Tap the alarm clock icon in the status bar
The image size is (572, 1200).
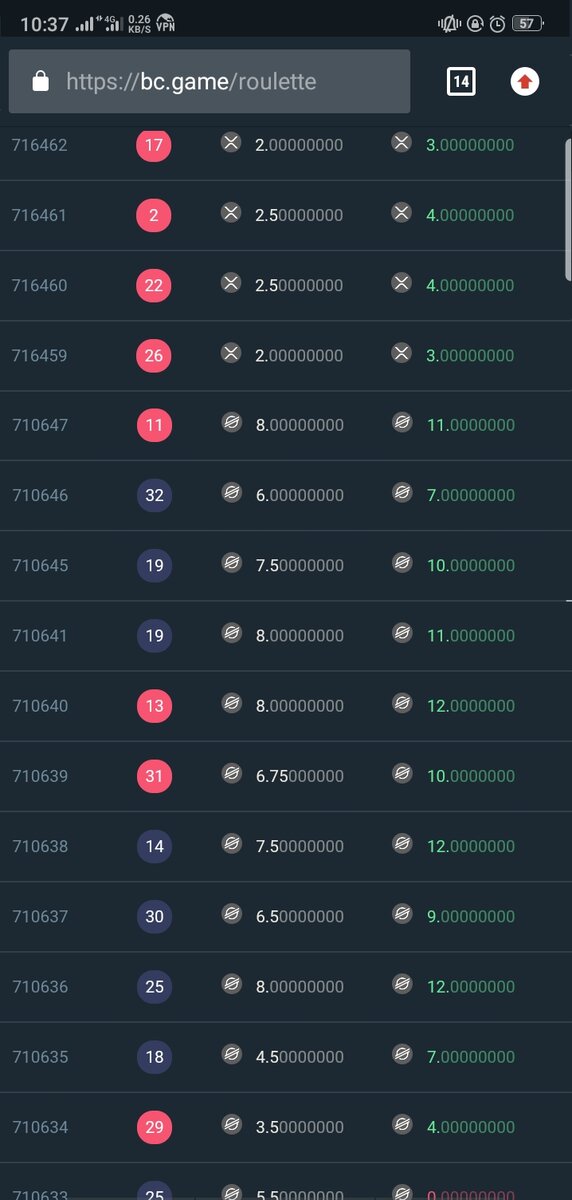pos(497,24)
